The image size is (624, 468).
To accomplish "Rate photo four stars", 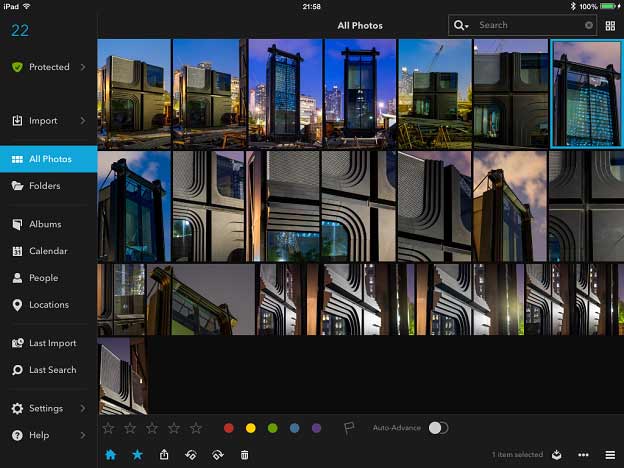I will 174,428.
